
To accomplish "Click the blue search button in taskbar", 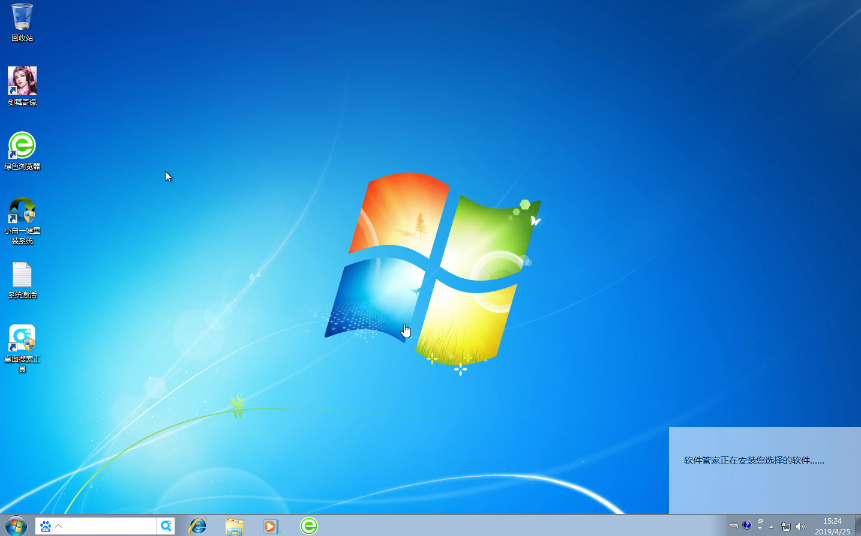I will click(166, 526).
